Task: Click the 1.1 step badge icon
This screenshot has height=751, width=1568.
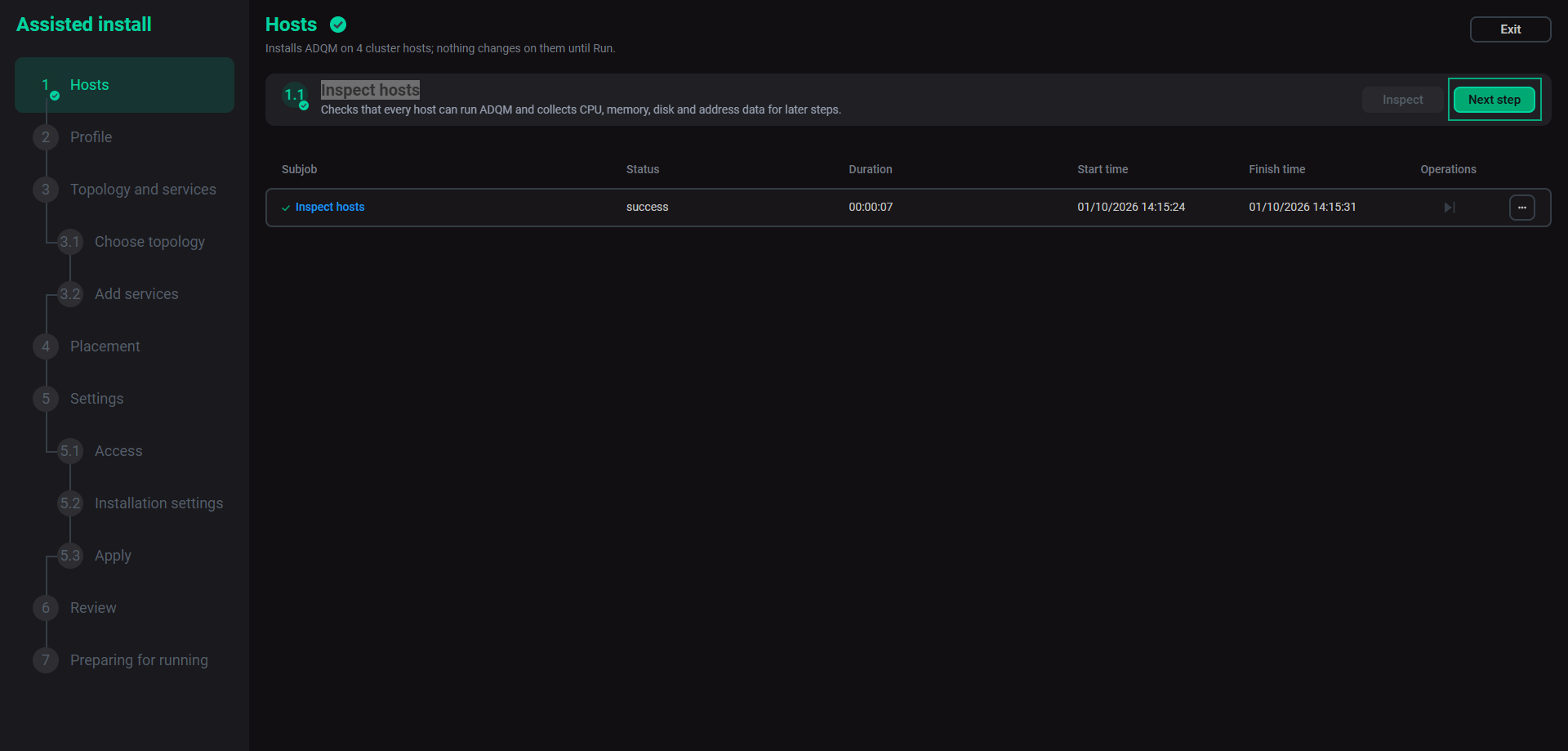Action: point(295,96)
